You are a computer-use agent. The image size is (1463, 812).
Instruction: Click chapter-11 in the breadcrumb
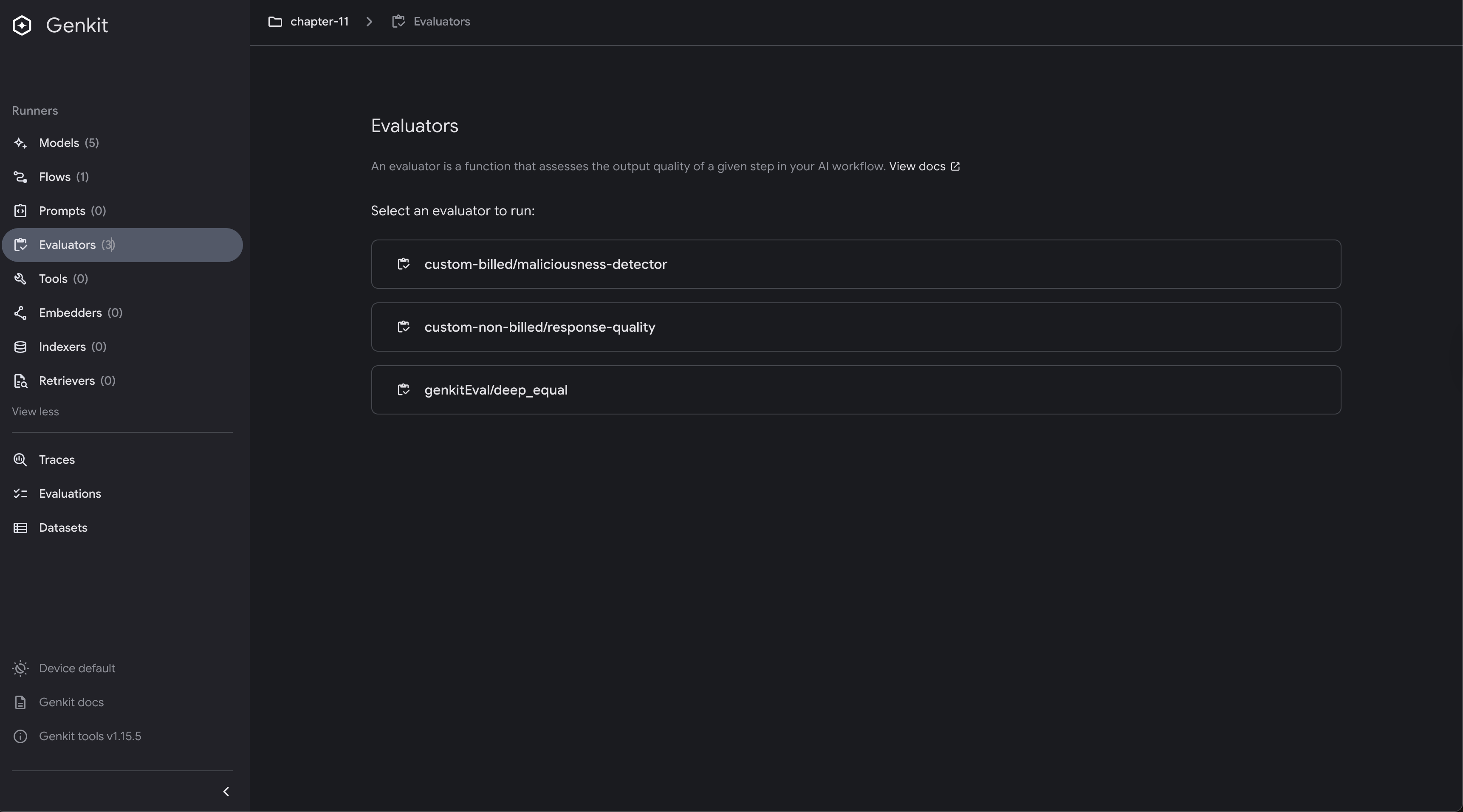(319, 22)
